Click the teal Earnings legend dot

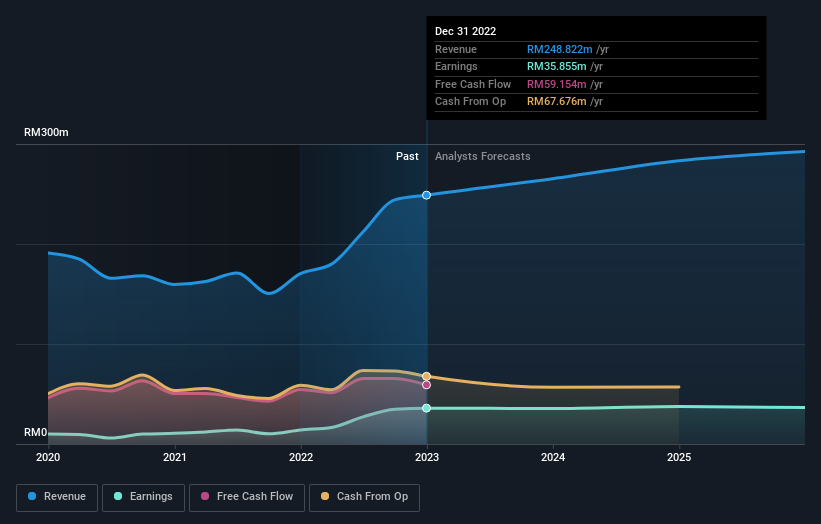[x=118, y=496]
